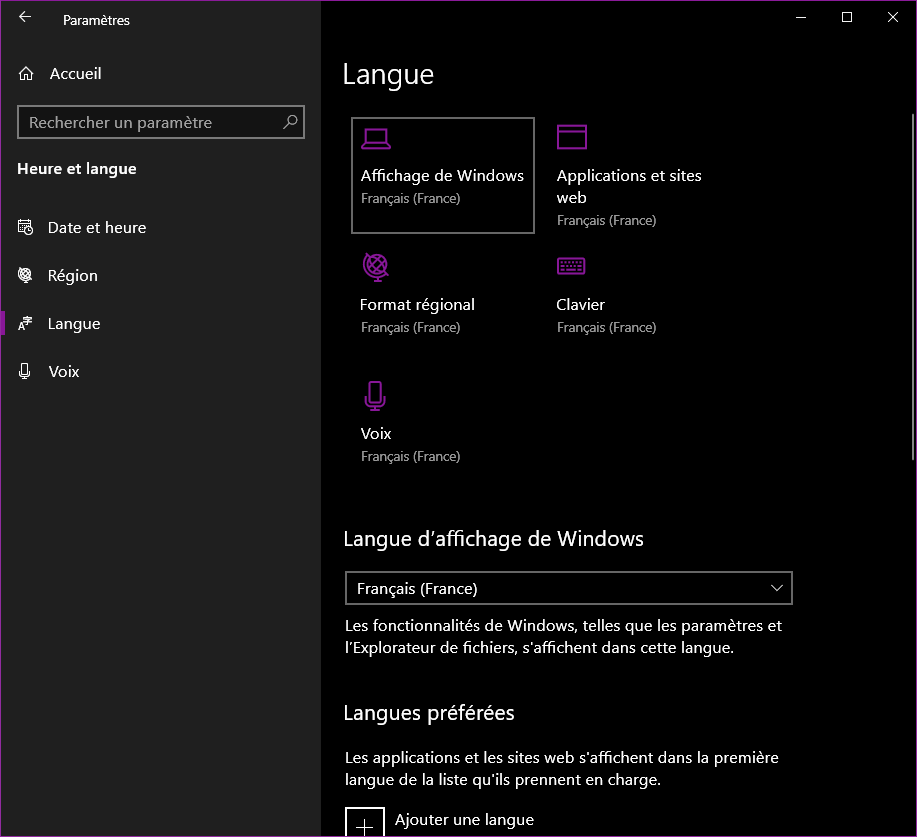Click the Paramètres window title
This screenshot has height=837, width=917.
pyautogui.click(x=96, y=20)
